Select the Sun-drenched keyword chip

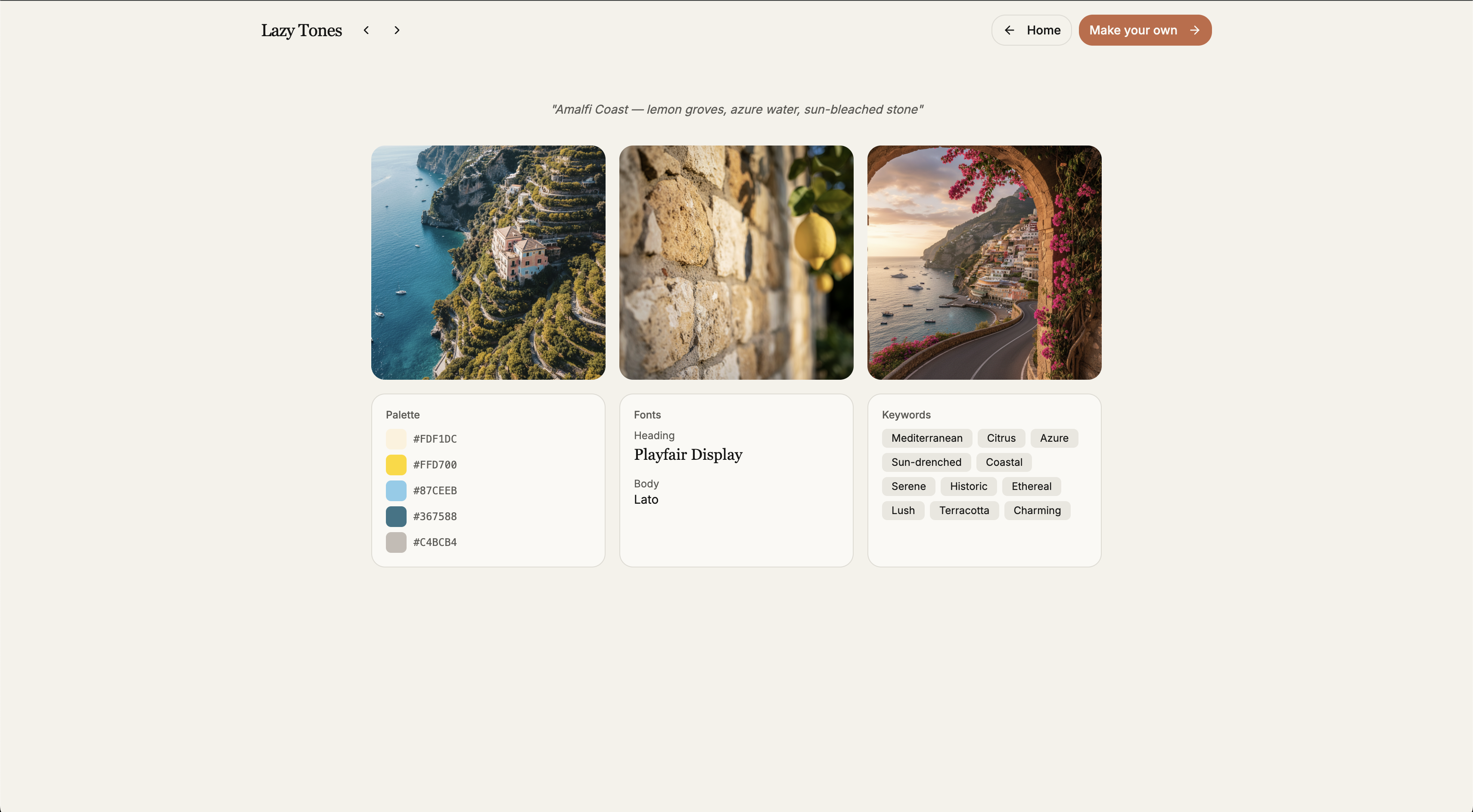click(x=926, y=462)
